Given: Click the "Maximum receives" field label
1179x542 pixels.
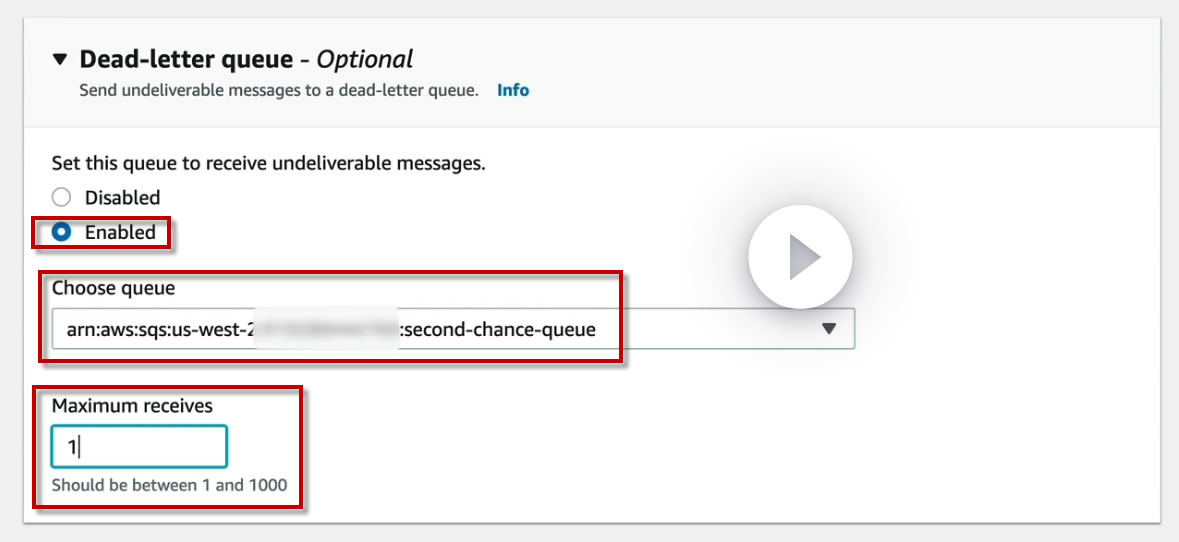Looking at the screenshot, I should click(132, 405).
